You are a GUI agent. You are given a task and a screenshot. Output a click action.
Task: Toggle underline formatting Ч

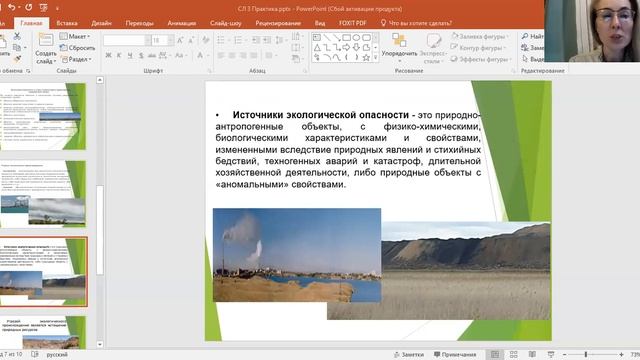pyautogui.click(x=130, y=55)
